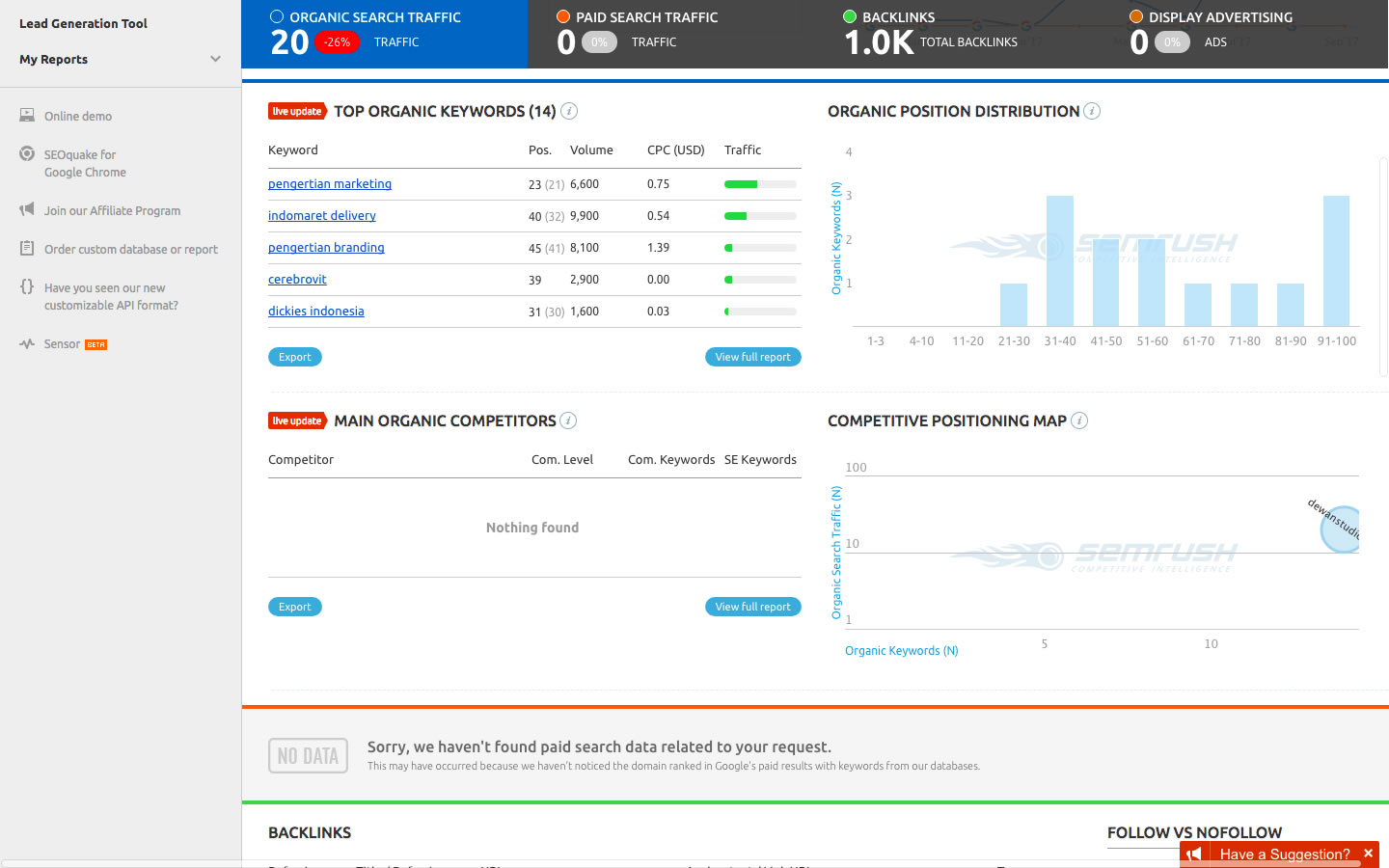
Task: Select the Organic Search Traffic radio button
Action: pos(277,16)
